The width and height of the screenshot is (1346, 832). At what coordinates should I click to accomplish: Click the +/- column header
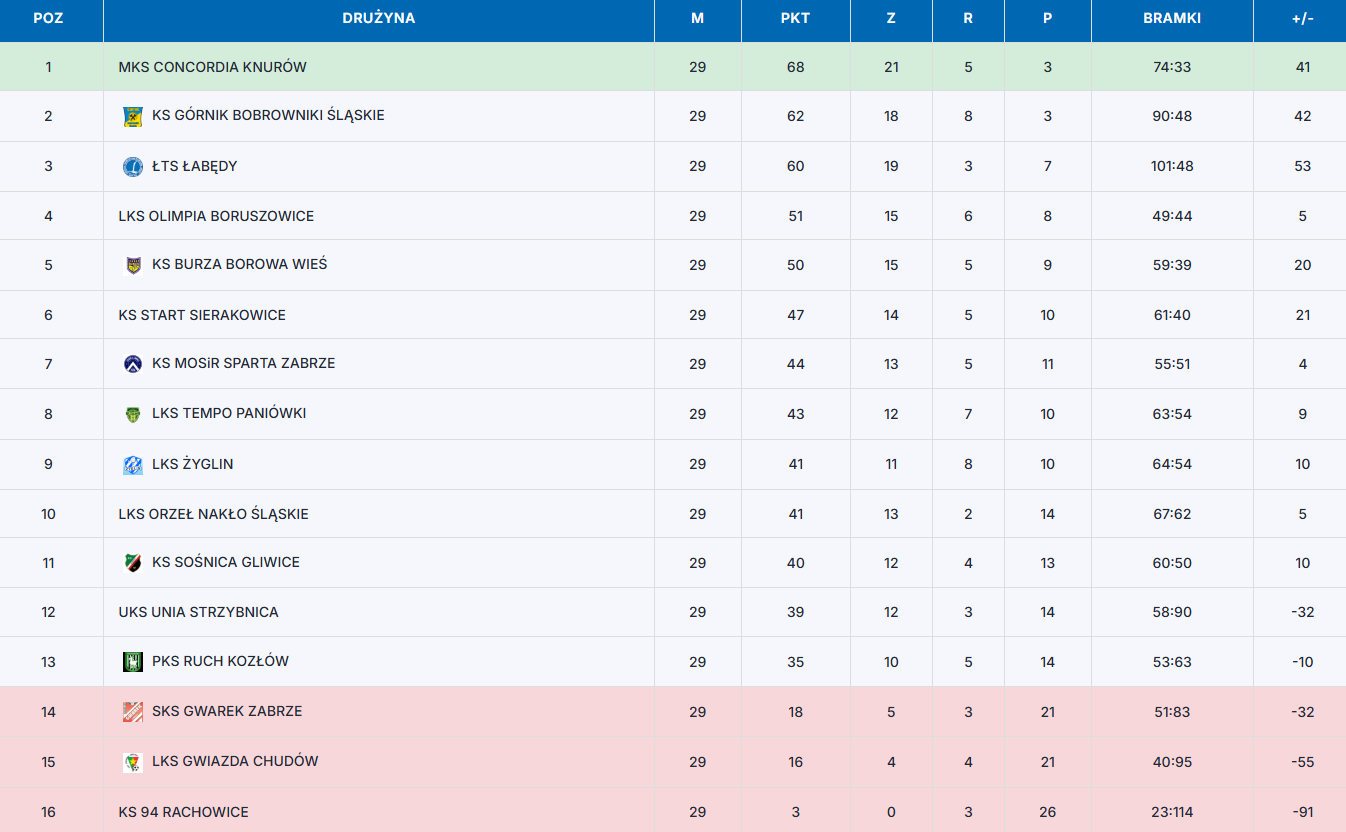click(1302, 18)
